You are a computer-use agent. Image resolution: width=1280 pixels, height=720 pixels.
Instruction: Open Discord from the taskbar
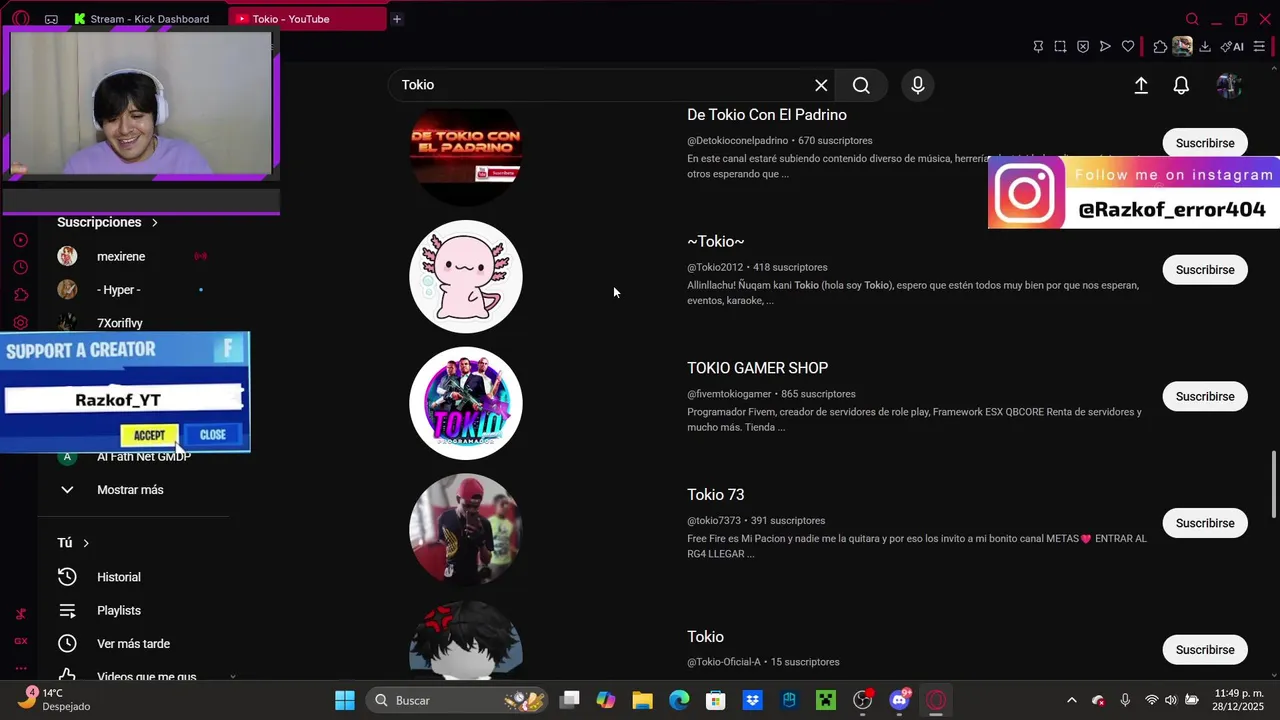tap(900, 700)
